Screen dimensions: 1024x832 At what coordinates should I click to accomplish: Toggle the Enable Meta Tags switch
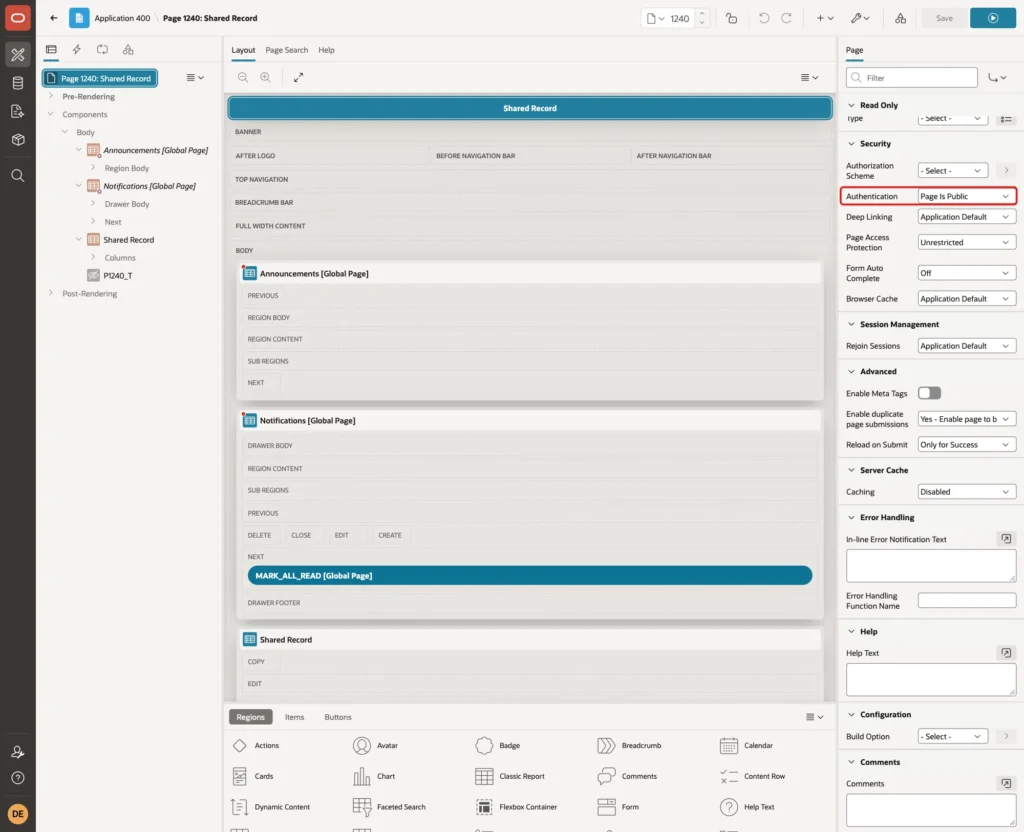929,393
